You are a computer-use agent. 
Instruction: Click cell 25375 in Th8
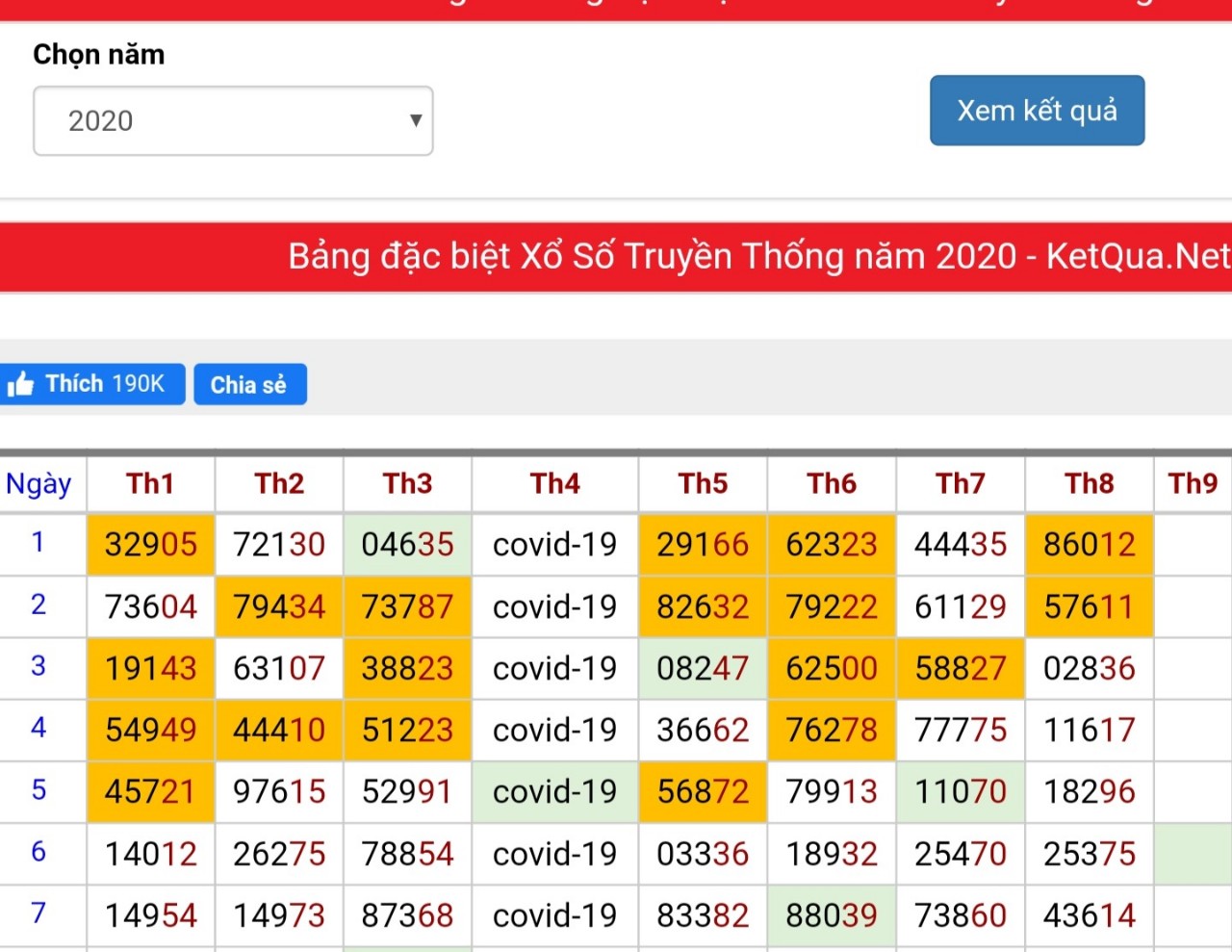tap(1090, 853)
